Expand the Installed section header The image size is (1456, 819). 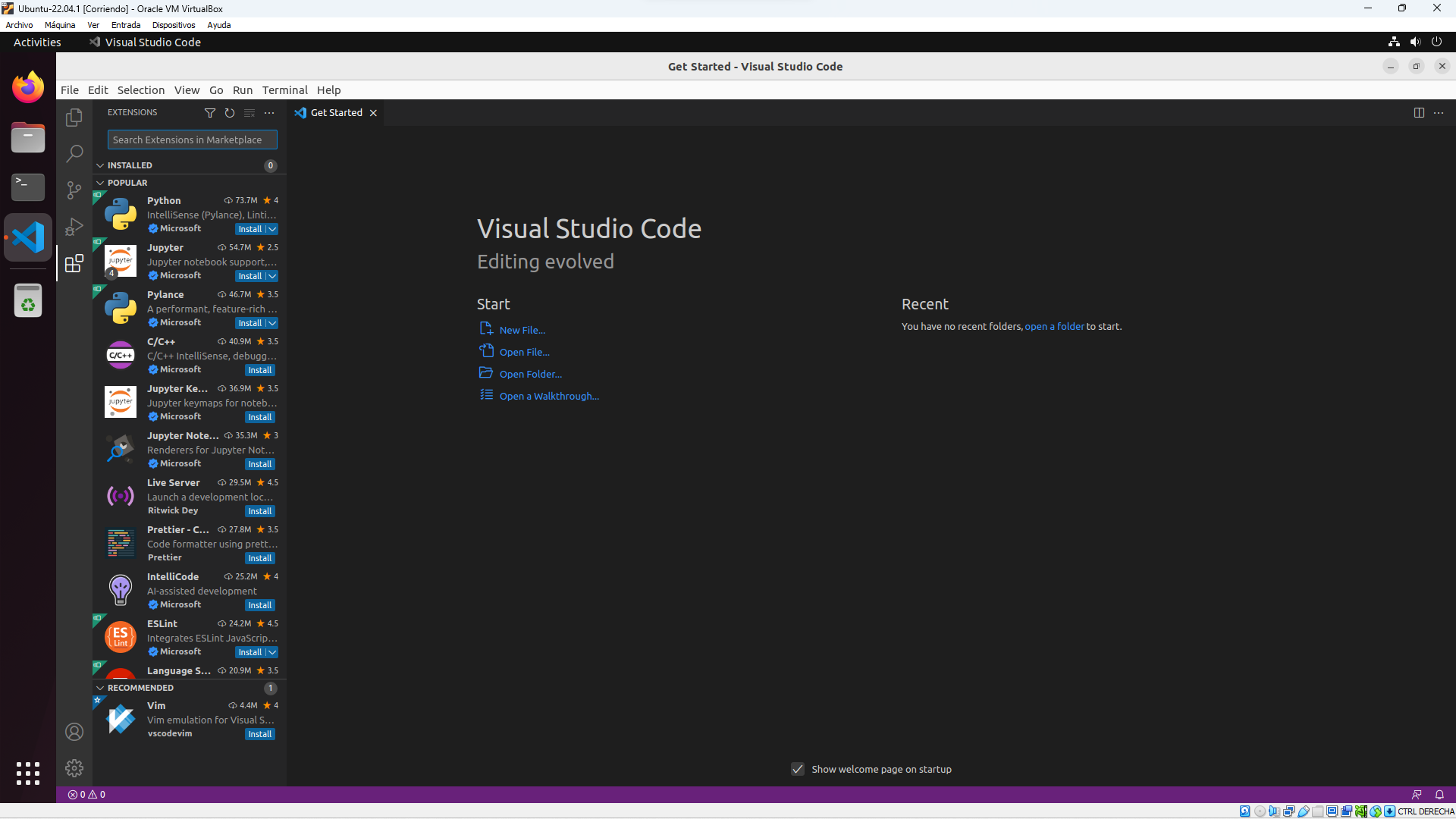pyautogui.click(x=130, y=165)
